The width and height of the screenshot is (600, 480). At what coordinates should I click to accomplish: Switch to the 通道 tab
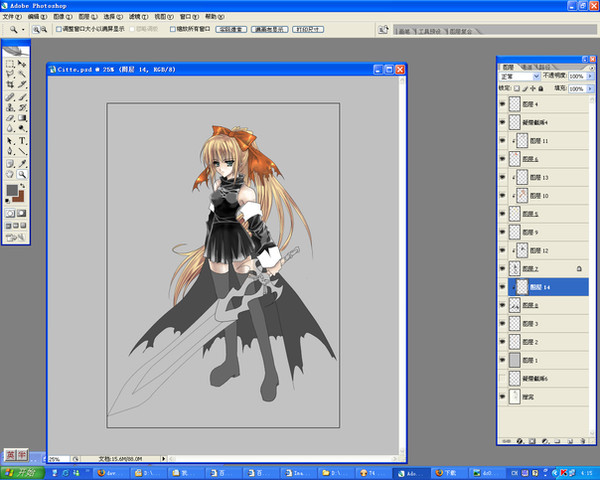(527, 67)
